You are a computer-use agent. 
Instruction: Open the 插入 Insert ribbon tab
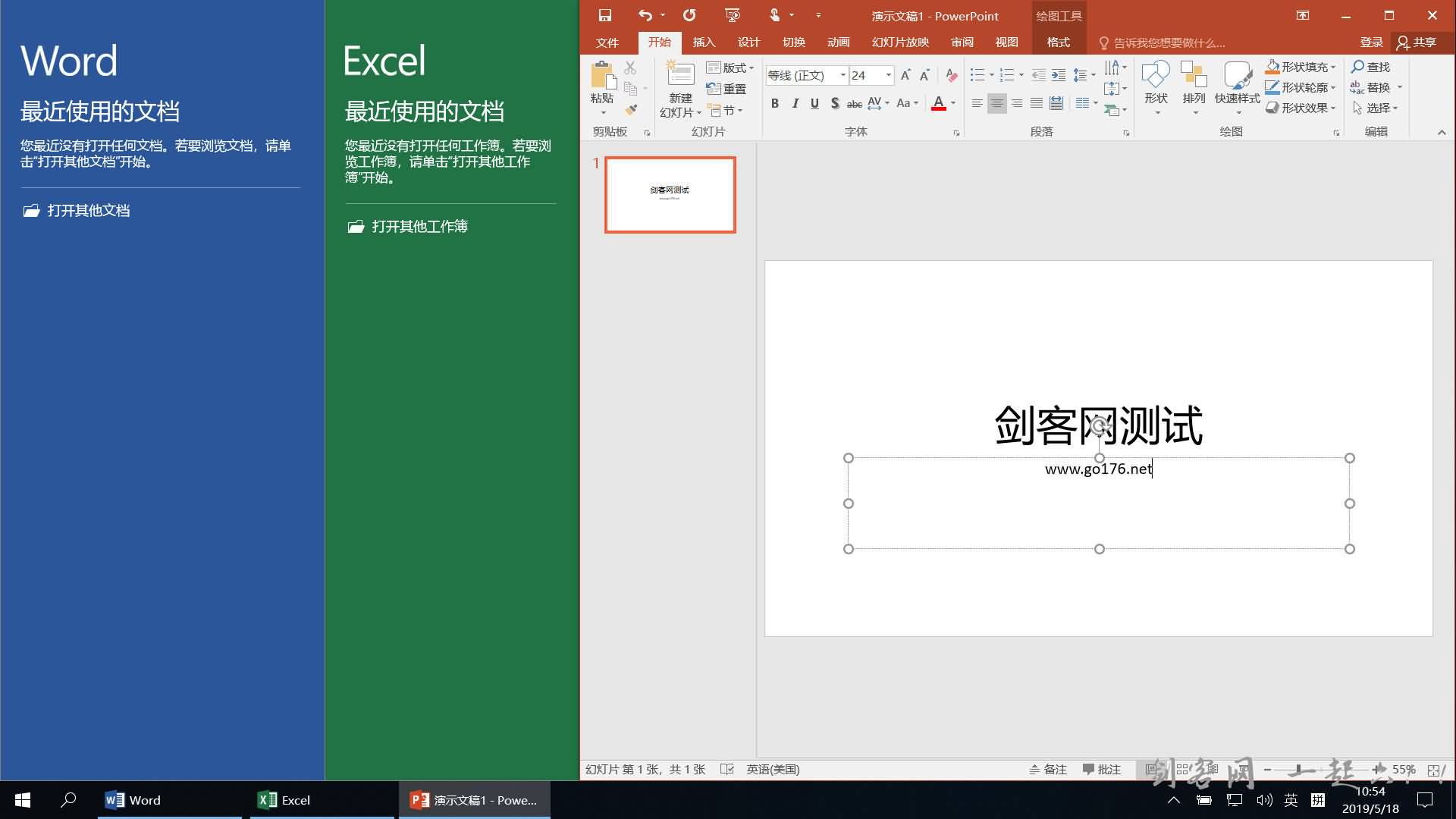tap(704, 42)
